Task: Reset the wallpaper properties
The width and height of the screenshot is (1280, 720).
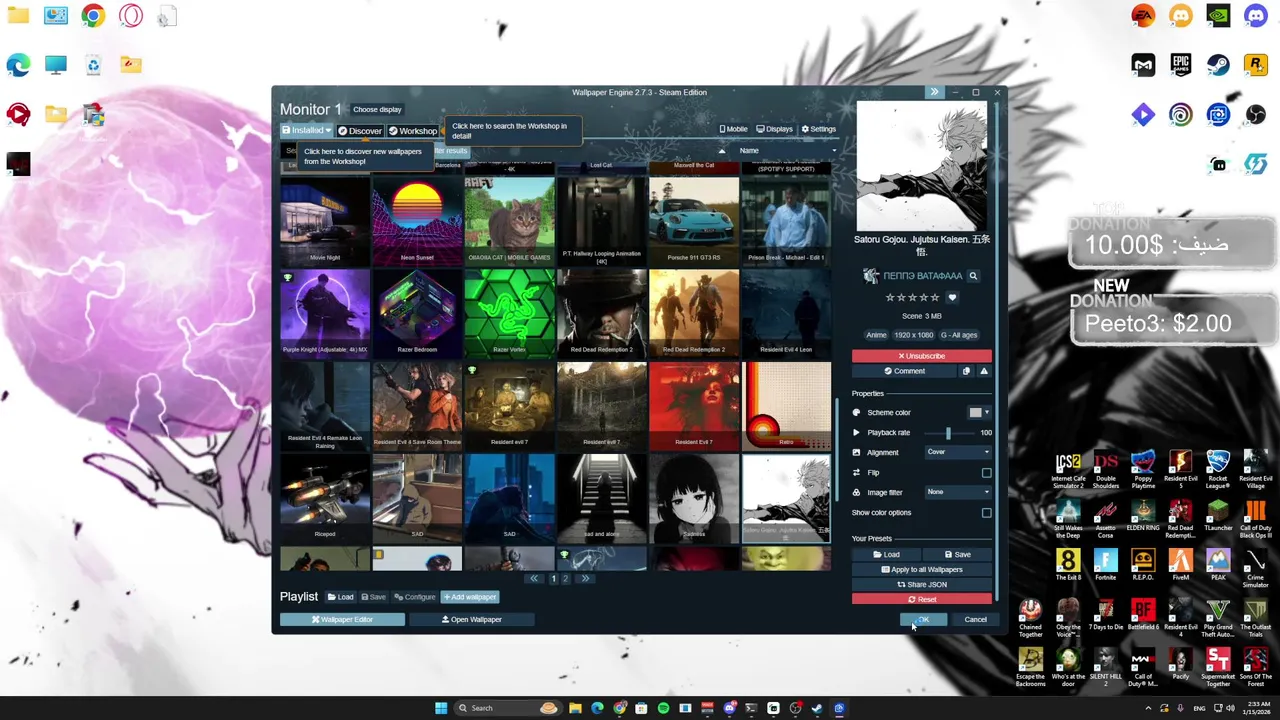Action: (922, 599)
